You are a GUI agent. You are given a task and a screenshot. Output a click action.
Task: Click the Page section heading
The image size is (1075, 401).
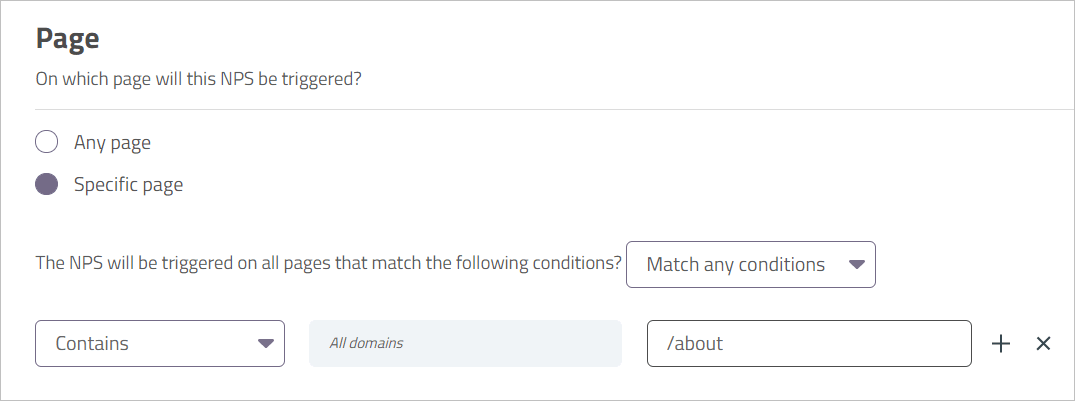coord(68,39)
